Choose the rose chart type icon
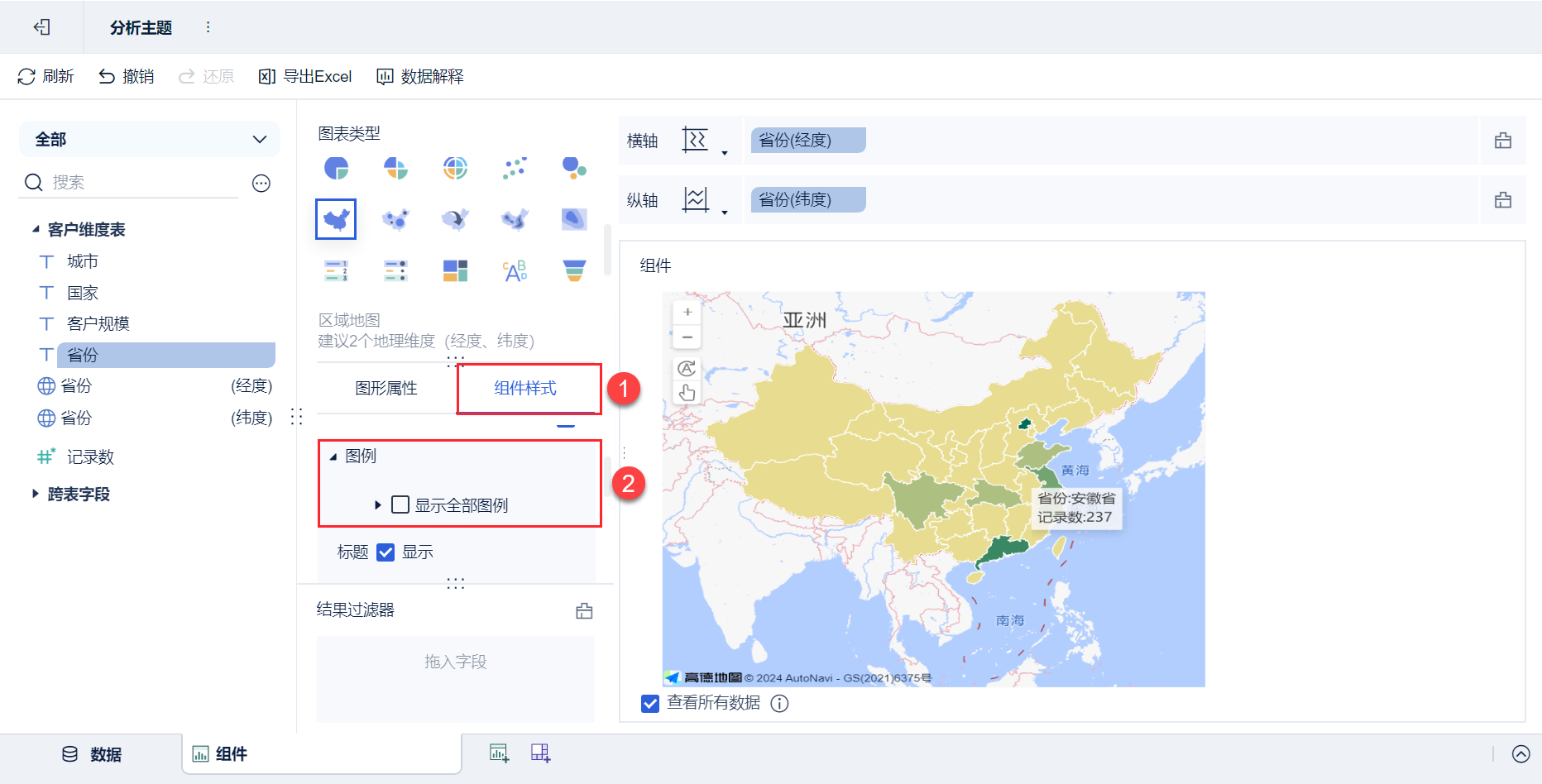 coord(395,168)
